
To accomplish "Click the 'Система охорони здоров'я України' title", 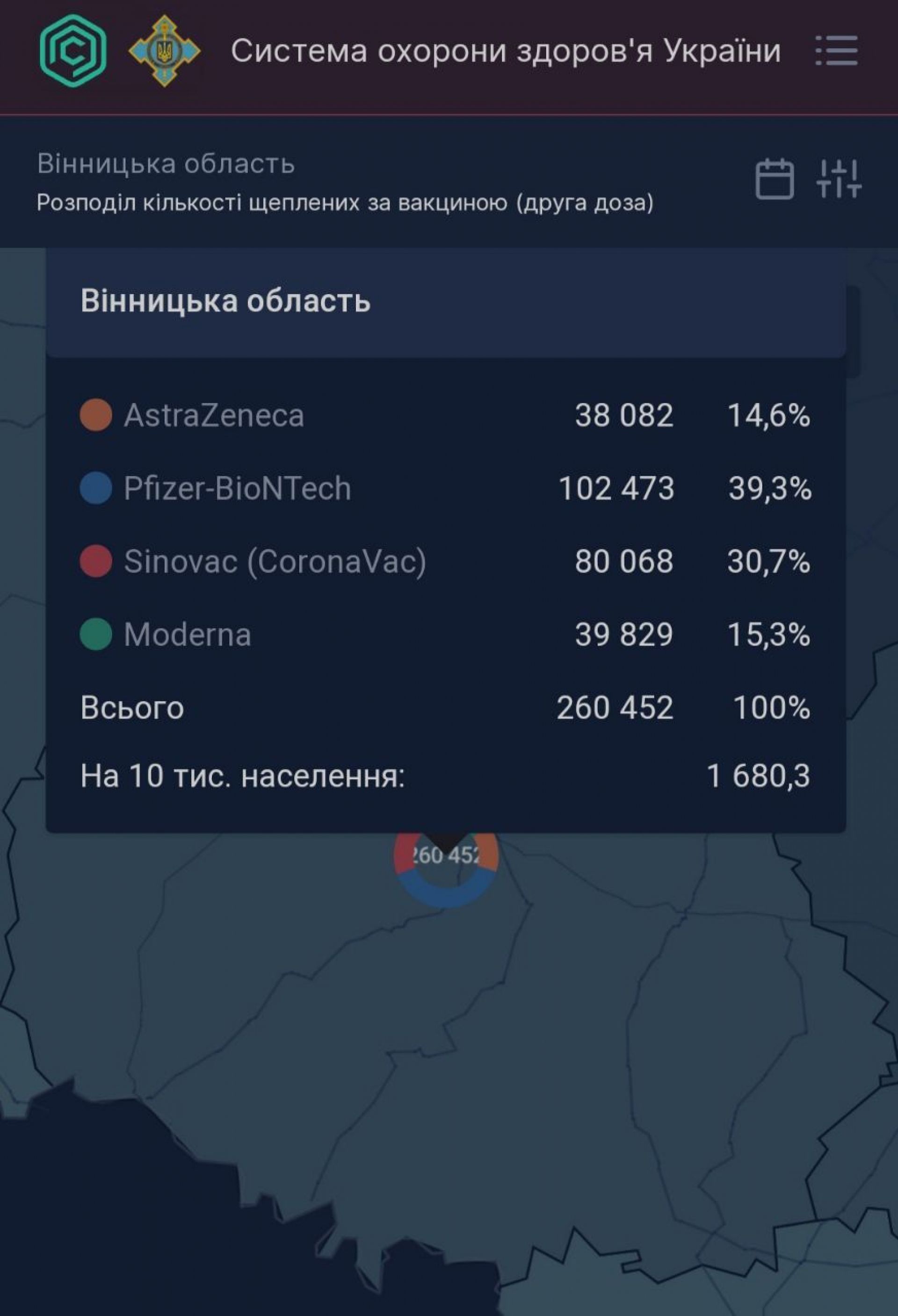I will (506, 51).
